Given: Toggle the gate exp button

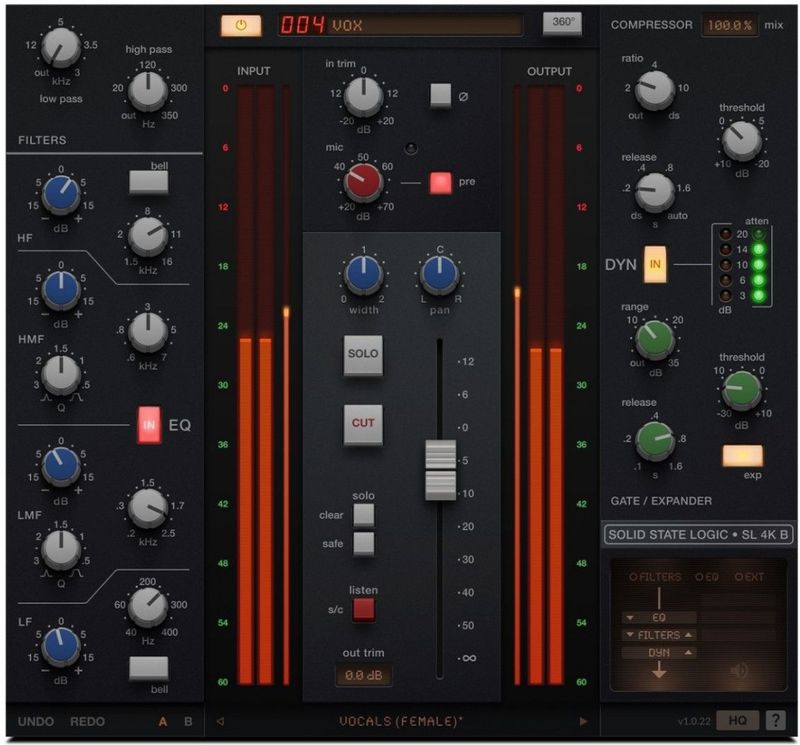Looking at the screenshot, I should point(742,456).
